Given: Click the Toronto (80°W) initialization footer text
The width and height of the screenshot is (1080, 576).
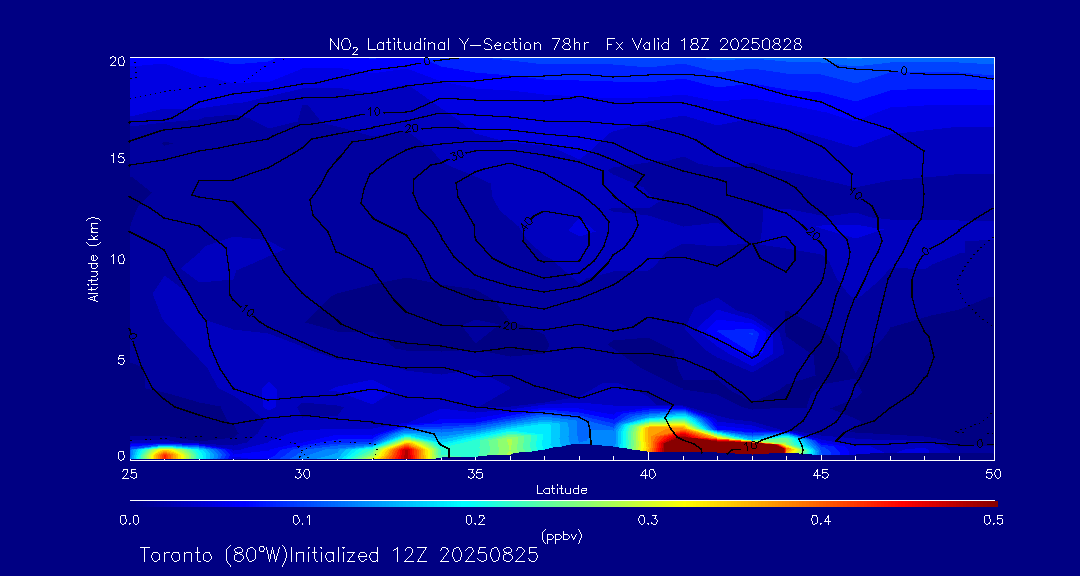Looking at the screenshot, I should click(x=339, y=555).
